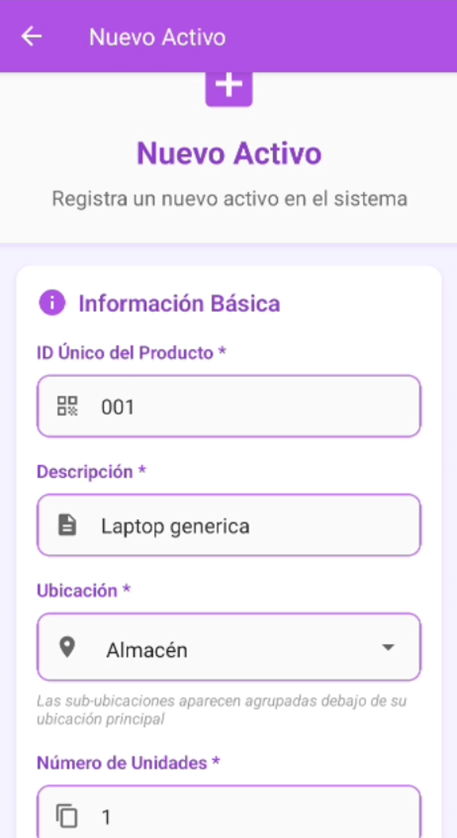The width and height of the screenshot is (457, 838).
Task: Tap the sub-ubicaciones helper text
Action: tap(221, 710)
